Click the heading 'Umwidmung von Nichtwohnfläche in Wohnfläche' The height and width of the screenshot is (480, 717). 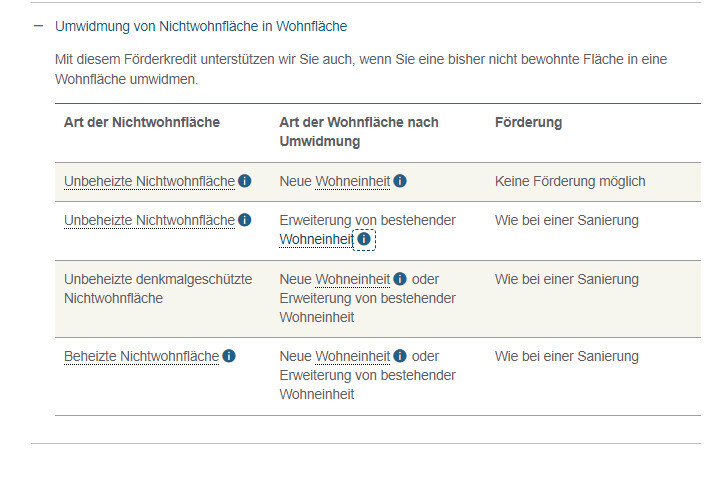[x=201, y=26]
